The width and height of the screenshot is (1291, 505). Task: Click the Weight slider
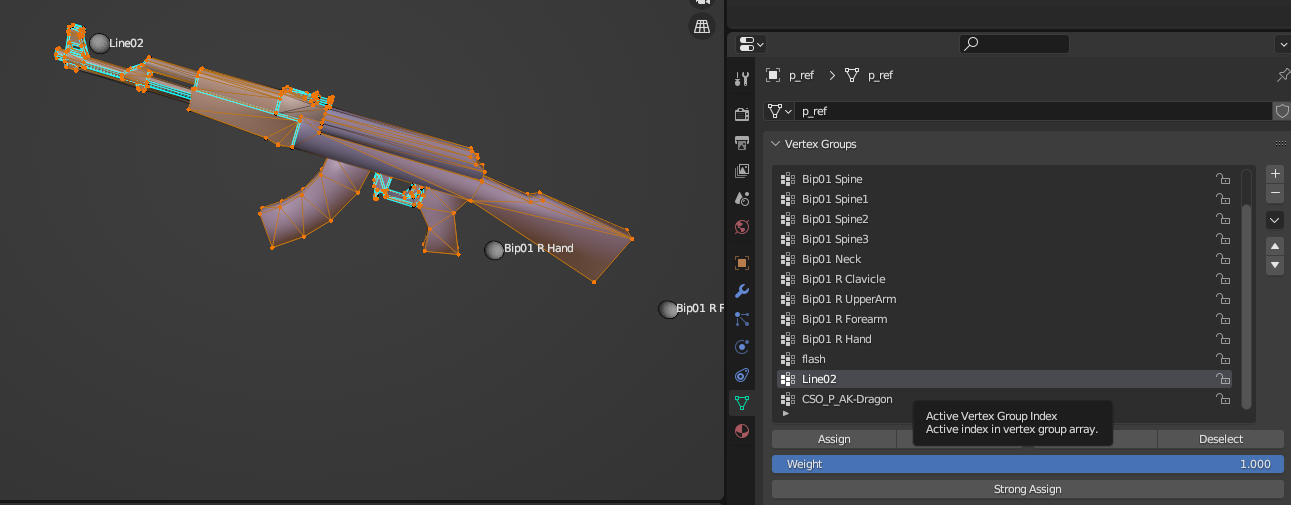[1027, 464]
